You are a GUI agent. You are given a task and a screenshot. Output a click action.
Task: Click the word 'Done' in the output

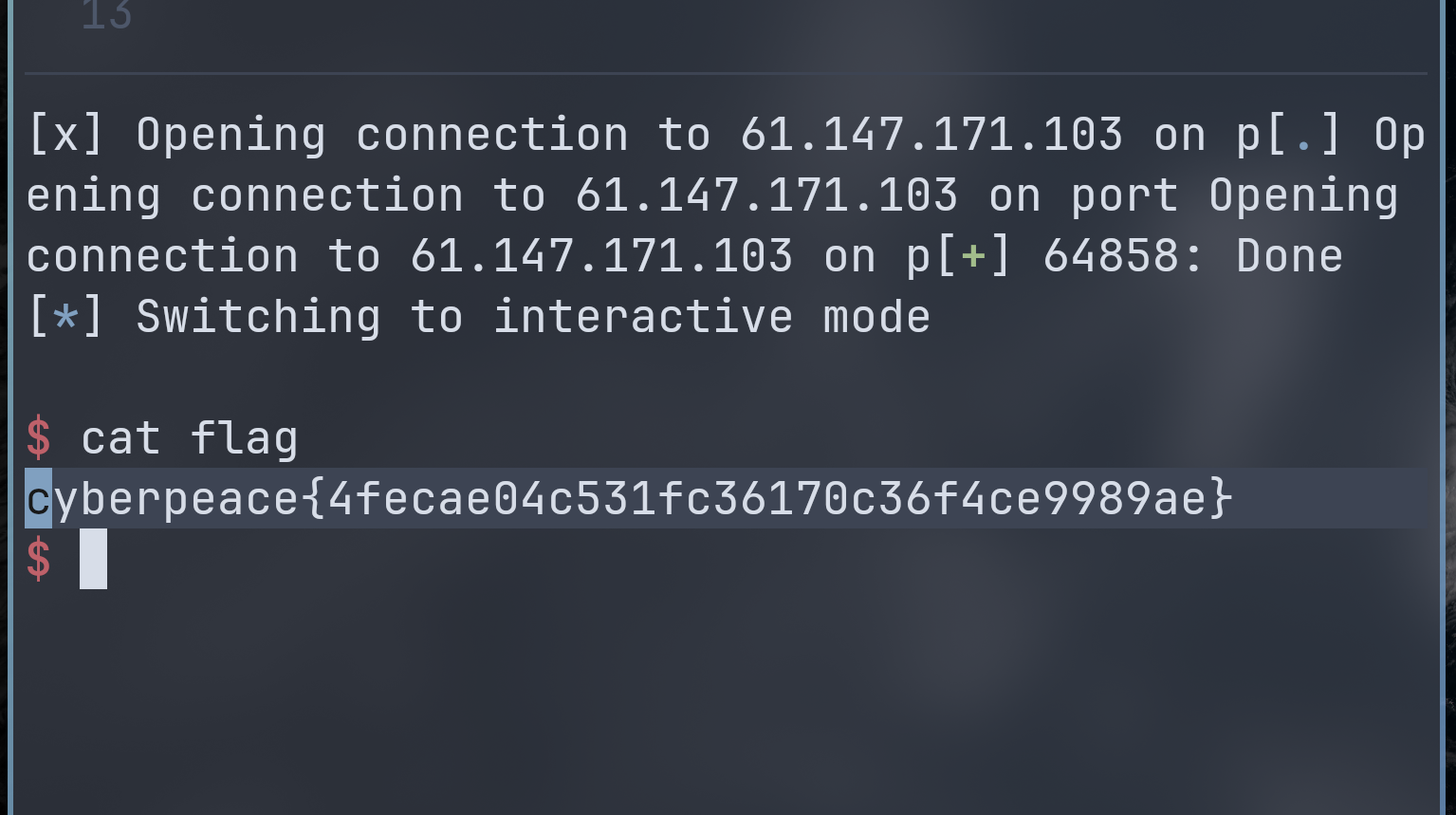coord(1290,256)
